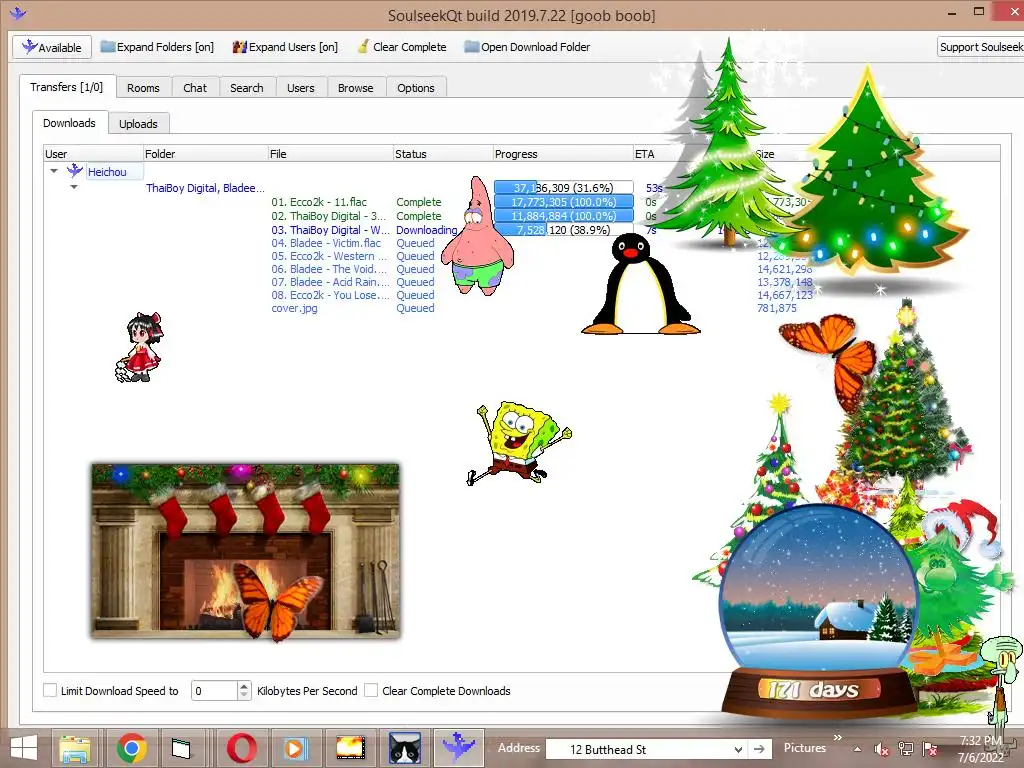This screenshot has width=1024, height=768.
Task: Increase the speed limit with up arrow
Action: pos(244,686)
